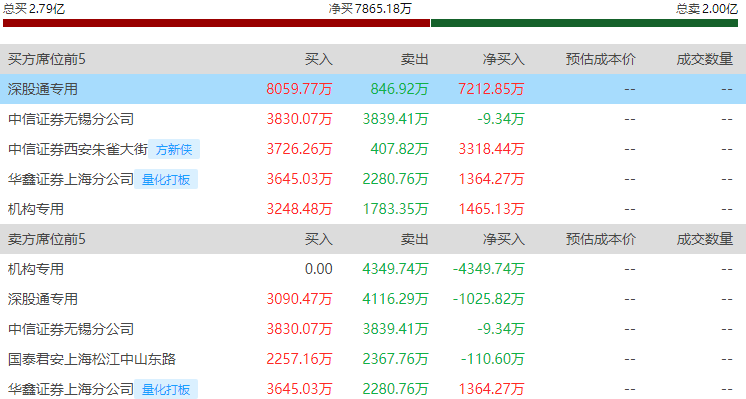Click the 方新侠 tag
The width and height of the screenshot is (746, 399).
[174, 149]
